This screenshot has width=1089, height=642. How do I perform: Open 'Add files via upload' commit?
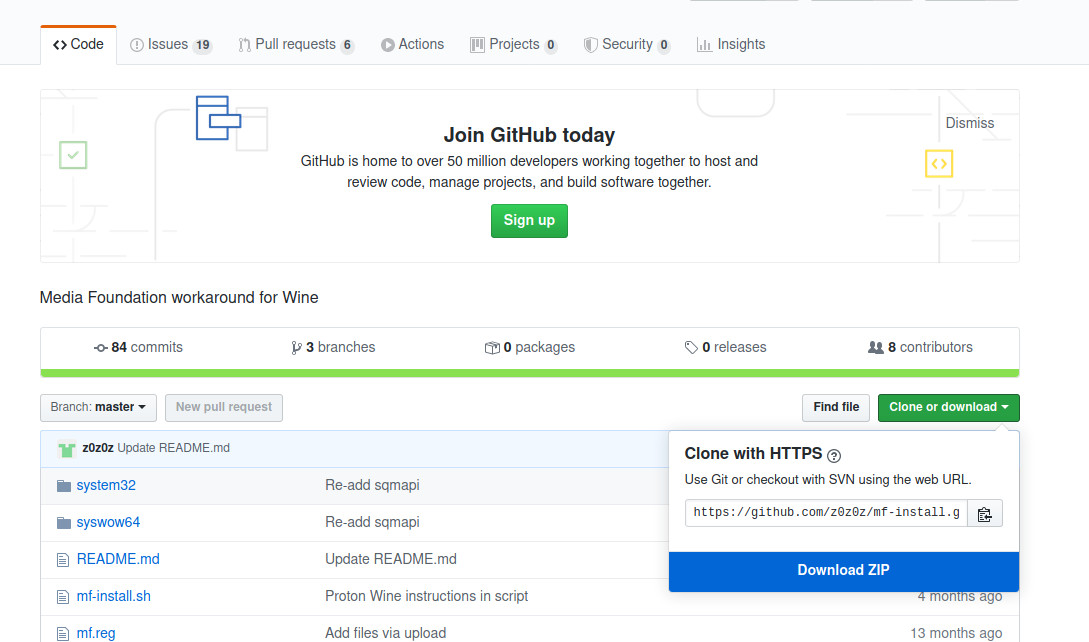click(x=385, y=633)
